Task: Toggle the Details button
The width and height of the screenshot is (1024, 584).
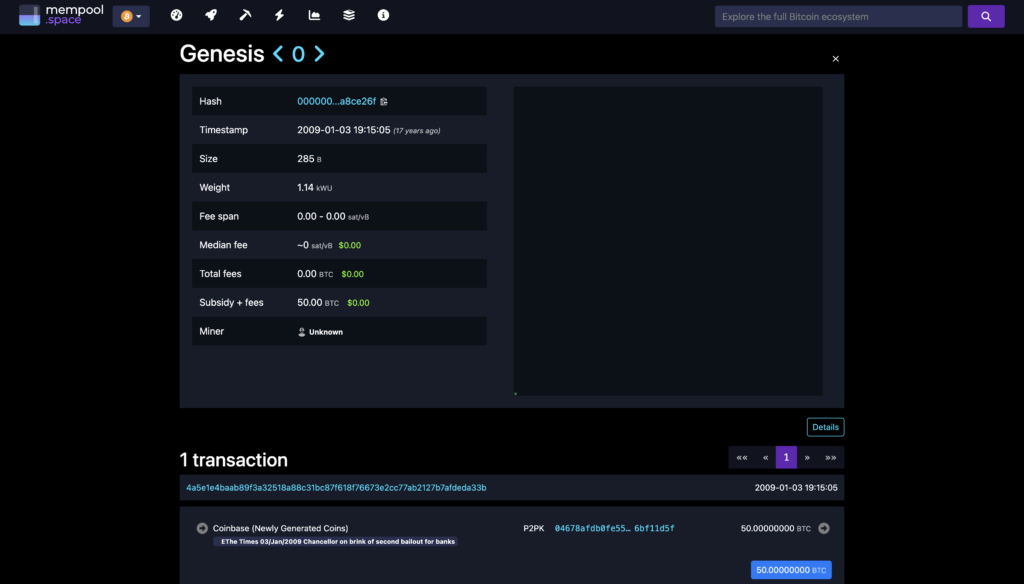Action: tap(825, 427)
